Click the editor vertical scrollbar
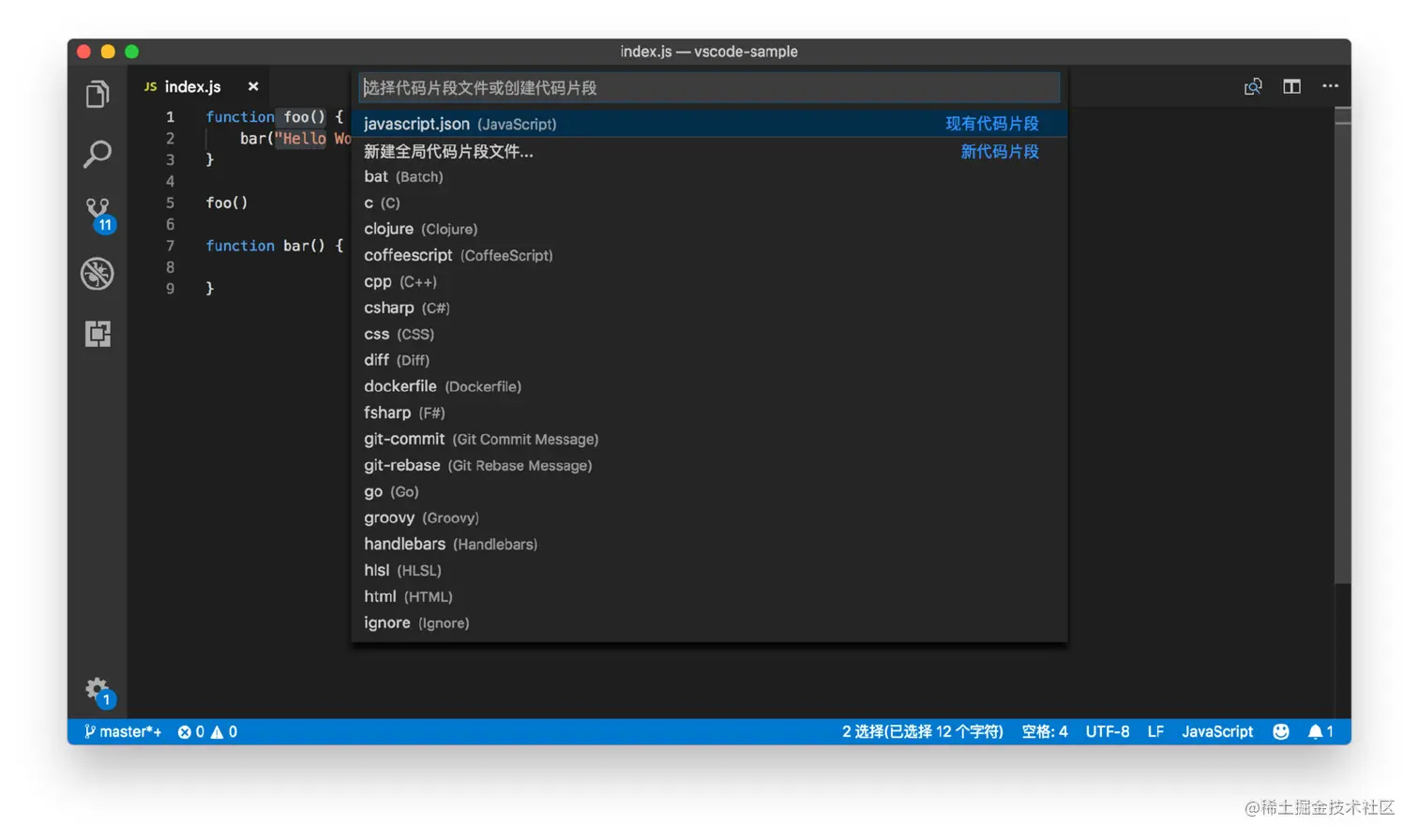Screen dimensions: 1418x840 click(x=1343, y=347)
